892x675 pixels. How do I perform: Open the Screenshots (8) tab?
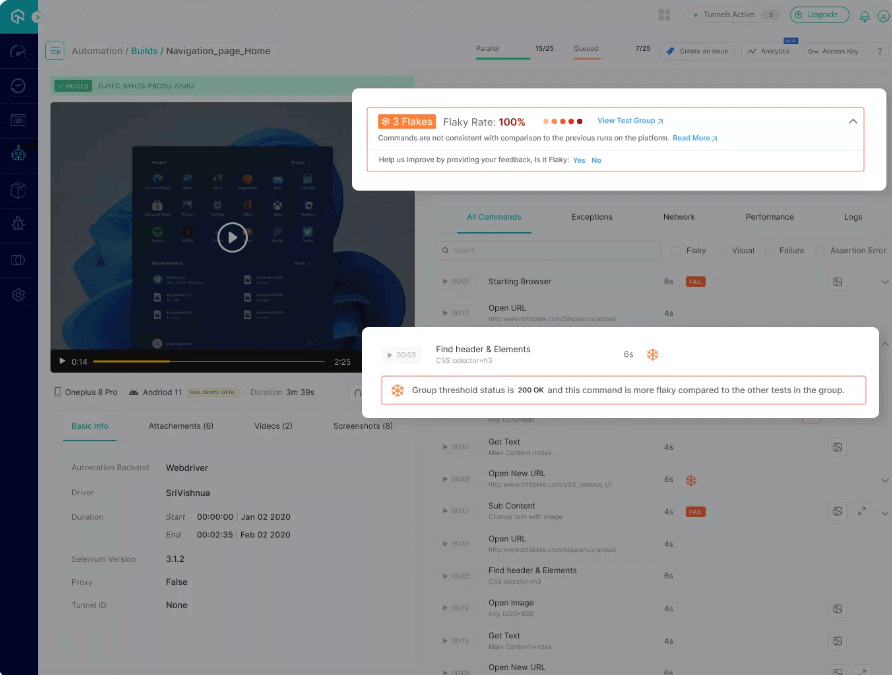point(362,426)
